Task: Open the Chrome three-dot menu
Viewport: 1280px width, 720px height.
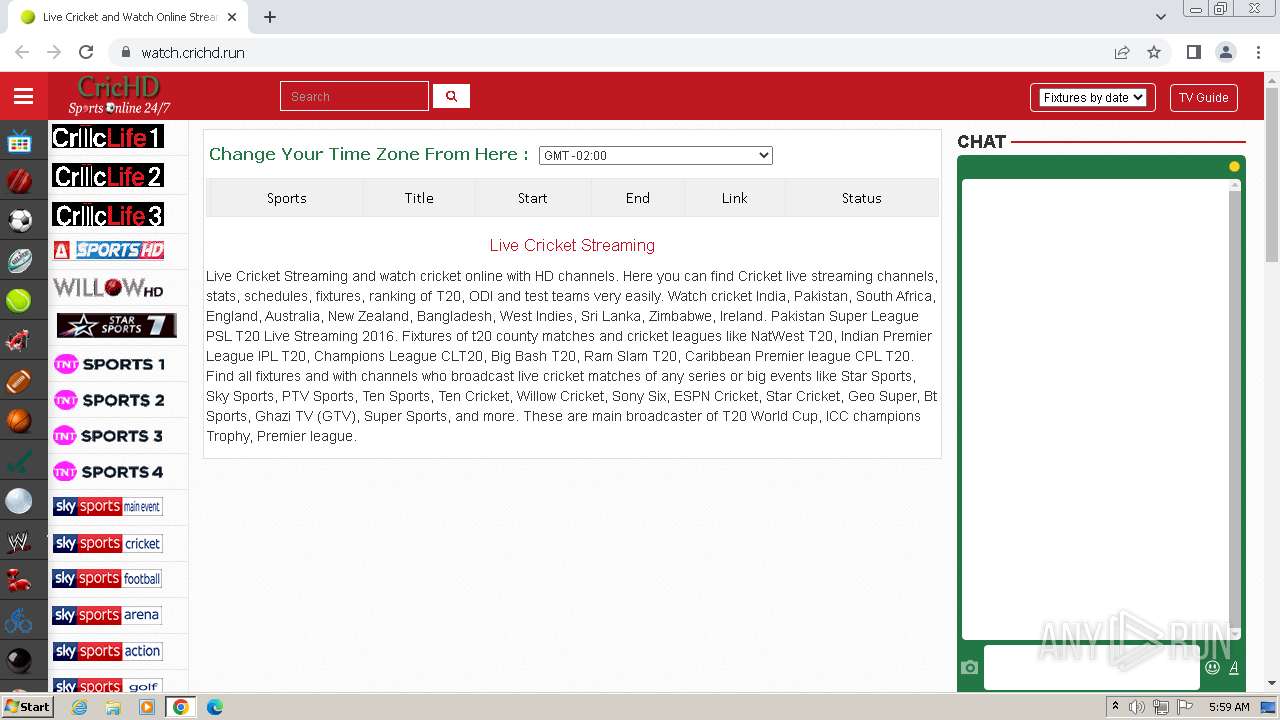Action: point(1257,52)
